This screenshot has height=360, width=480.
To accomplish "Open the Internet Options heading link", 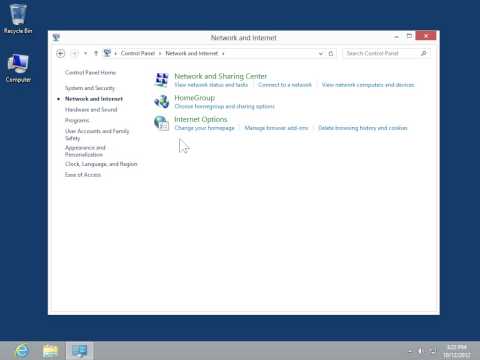I will click(201, 119).
